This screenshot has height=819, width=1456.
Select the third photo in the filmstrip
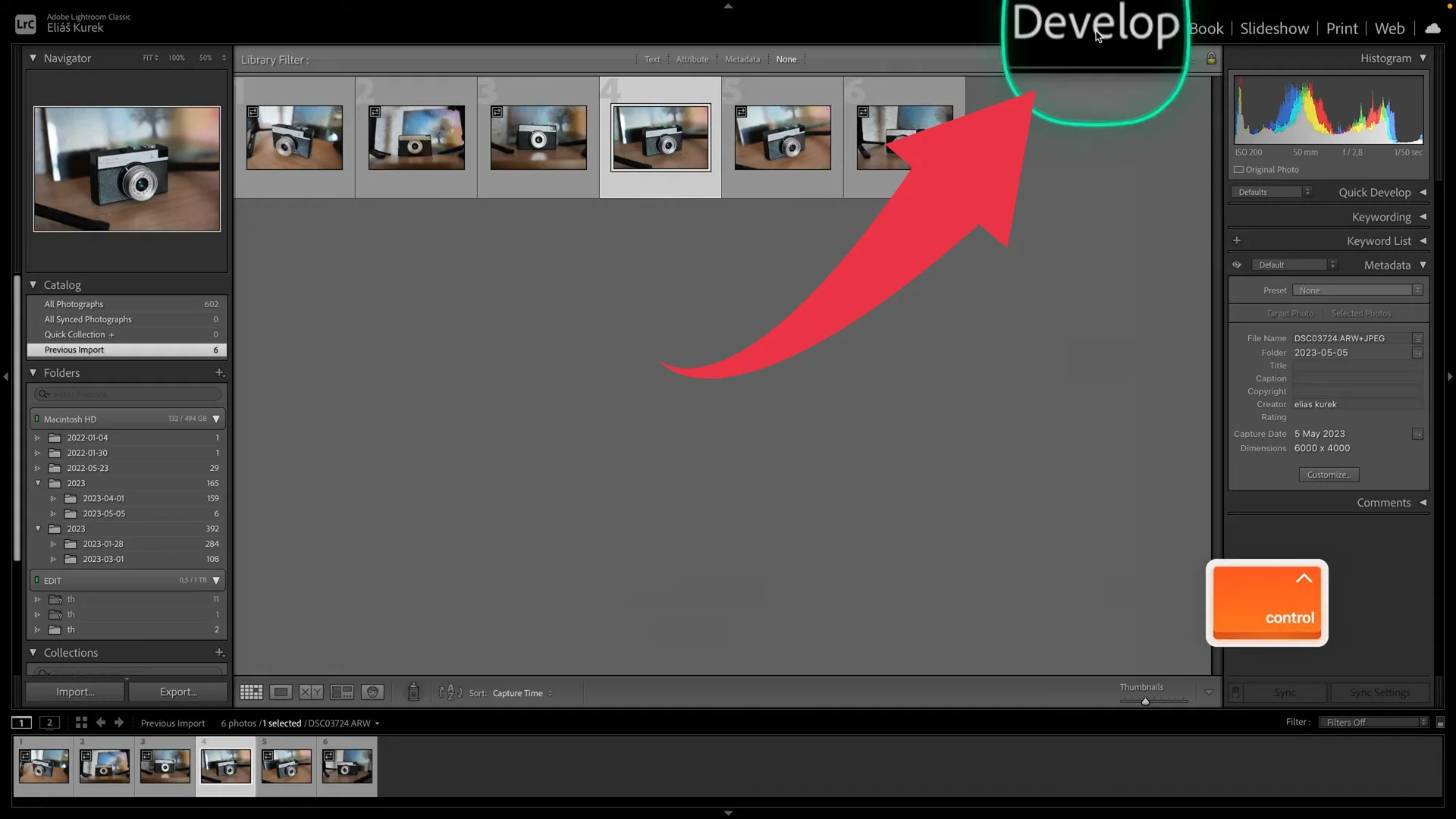[x=165, y=766]
